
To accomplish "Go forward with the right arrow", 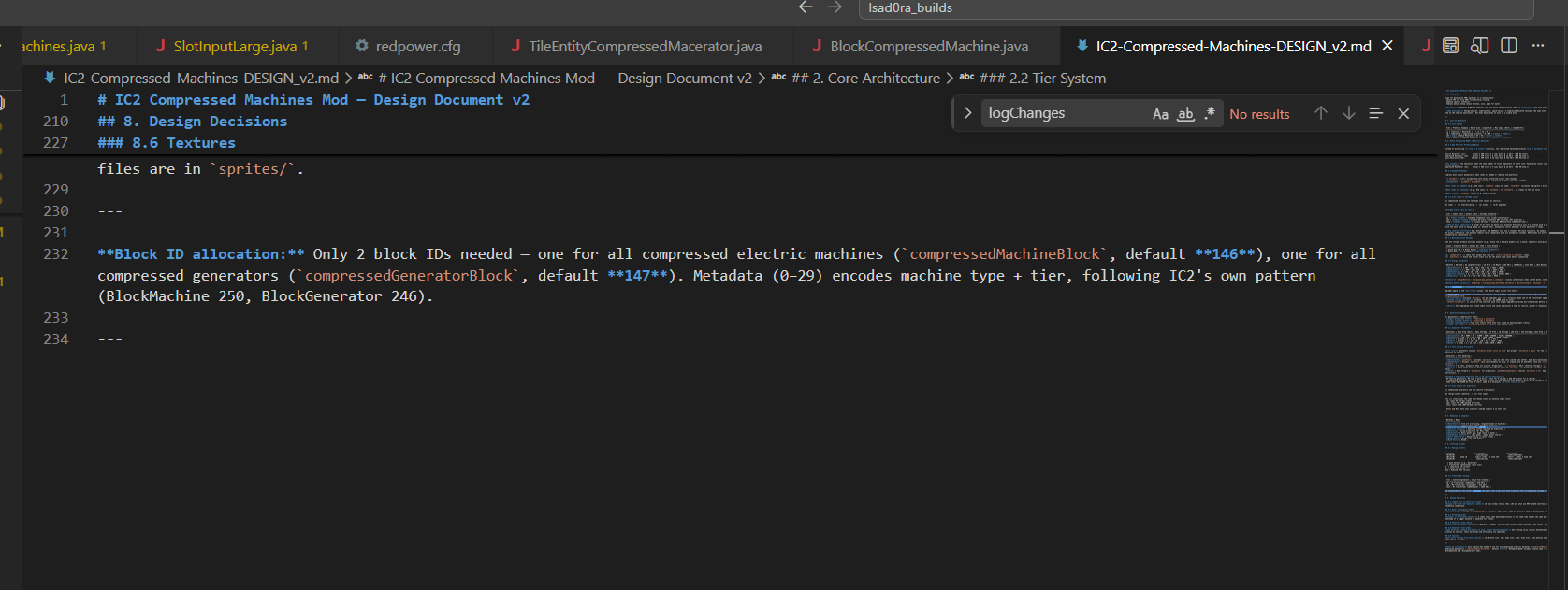I will pyautogui.click(x=835, y=7).
